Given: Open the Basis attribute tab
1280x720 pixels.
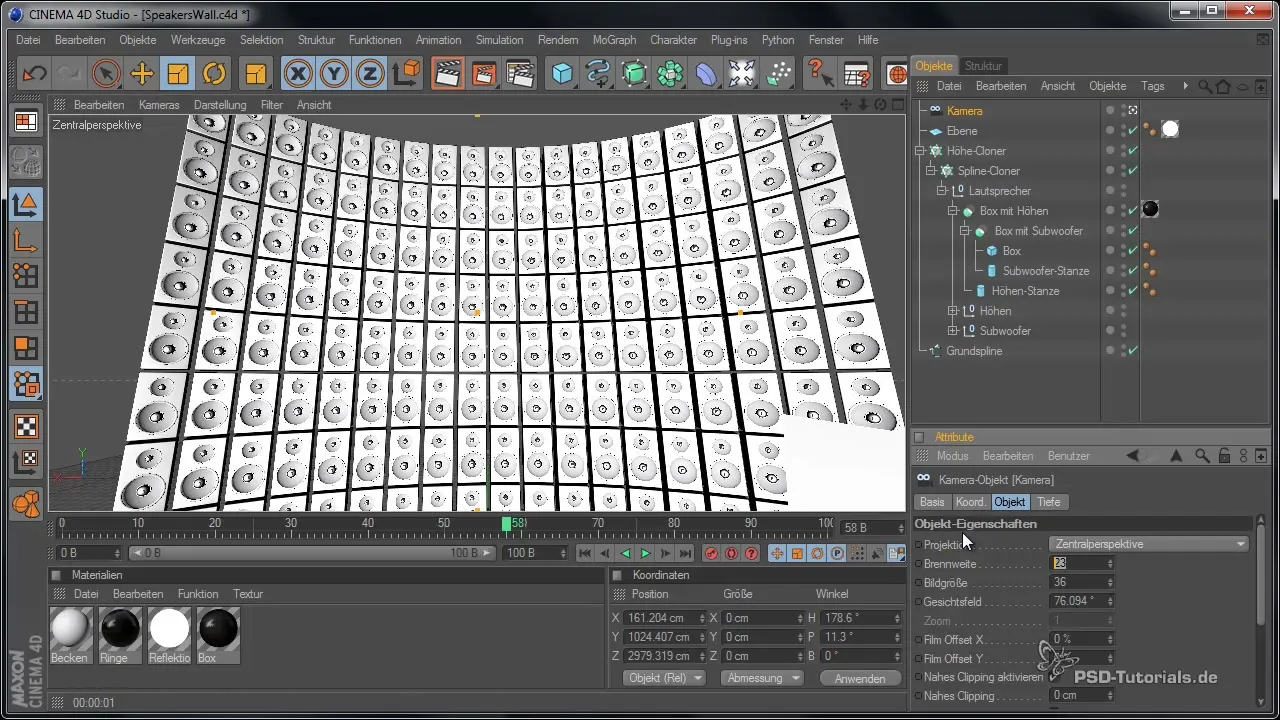Looking at the screenshot, I should pyautogui.click(x=932, y=502).
